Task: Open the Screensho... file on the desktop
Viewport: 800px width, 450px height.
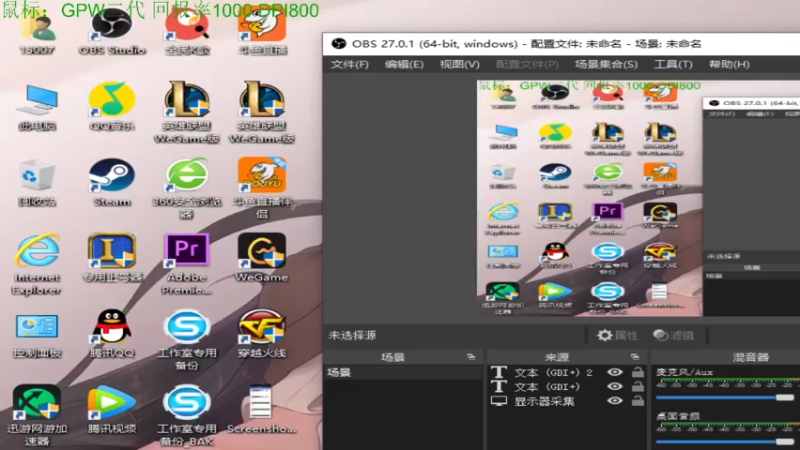Action: (261, 409)
